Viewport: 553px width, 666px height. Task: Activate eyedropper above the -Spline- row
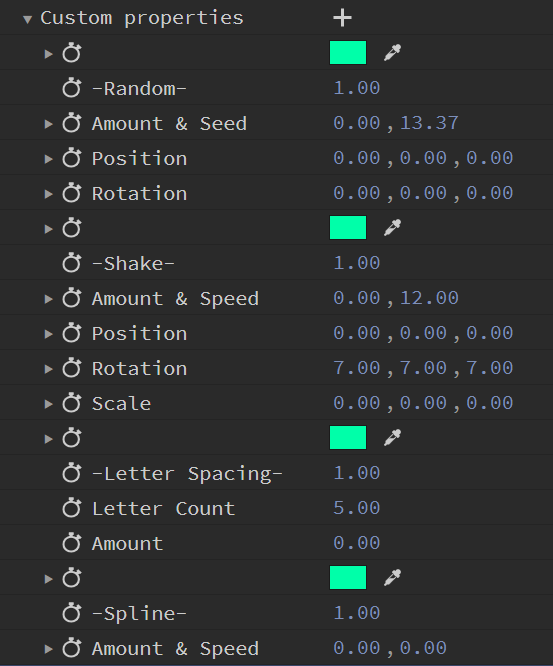392,578
